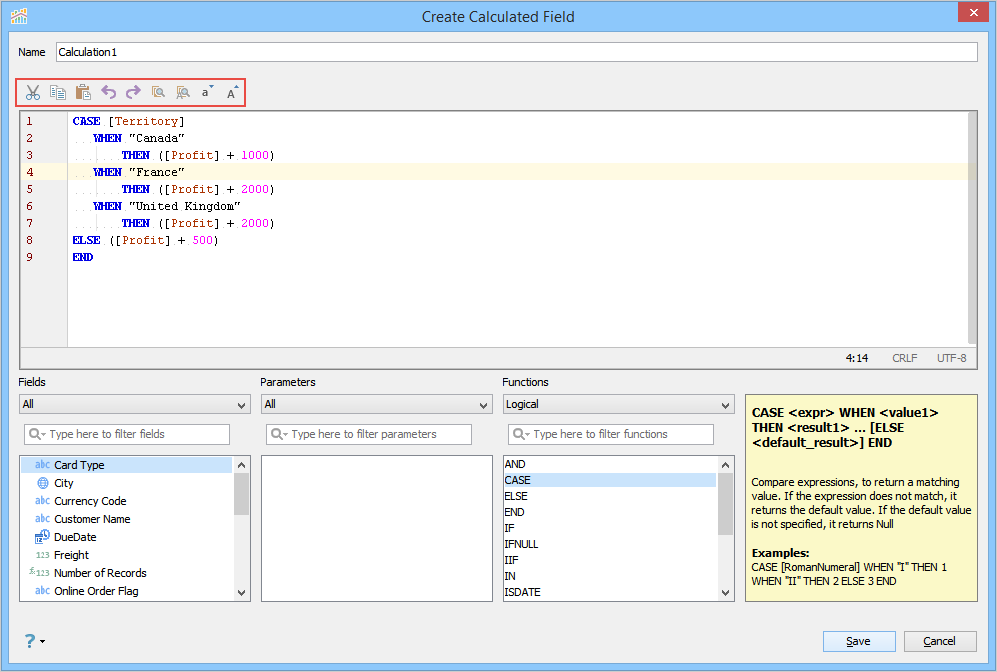Decrease font size with small 'a' icon
997x672 pixels.
[x=207, y=93]
